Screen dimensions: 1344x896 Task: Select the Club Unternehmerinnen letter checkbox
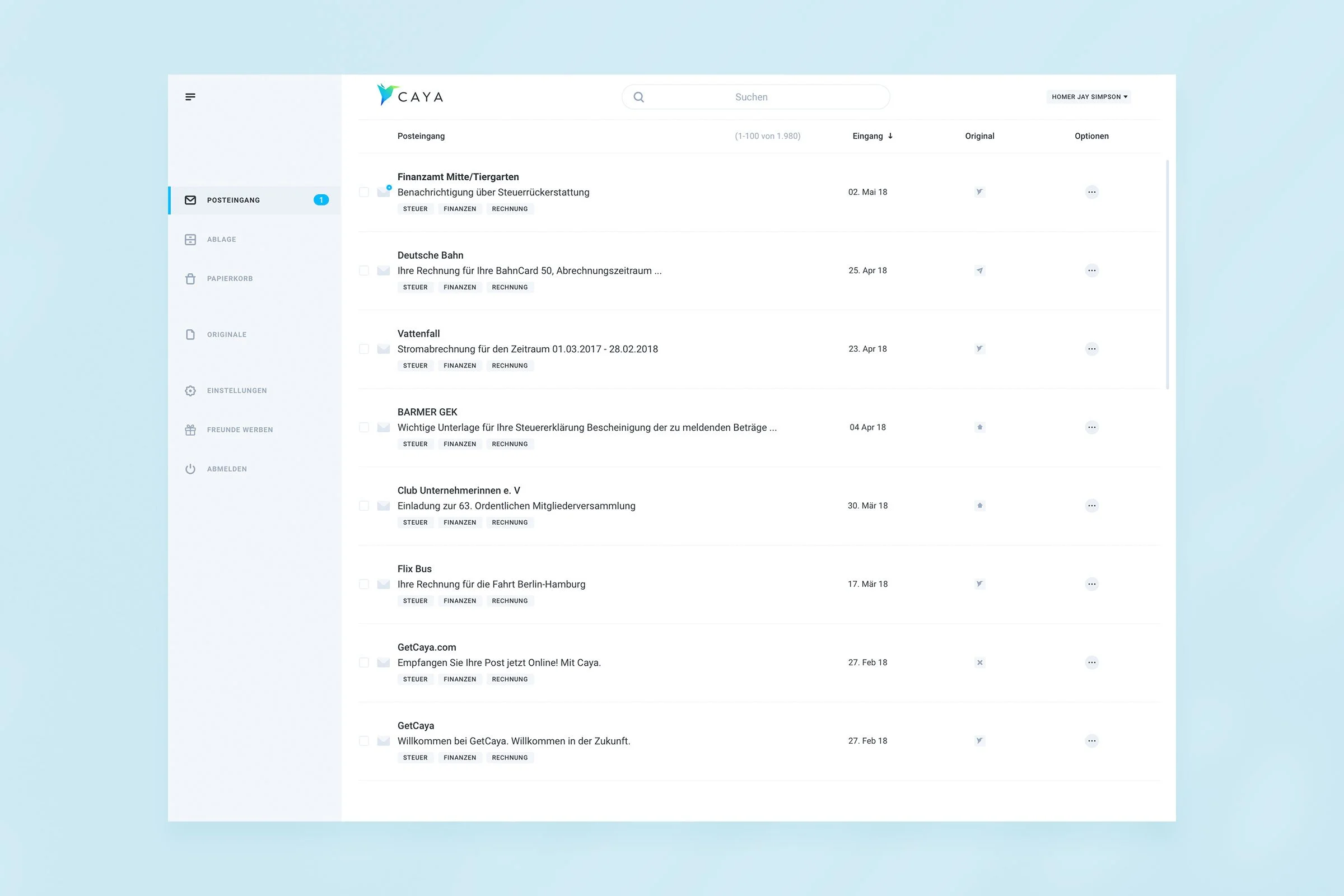[364, 506]
